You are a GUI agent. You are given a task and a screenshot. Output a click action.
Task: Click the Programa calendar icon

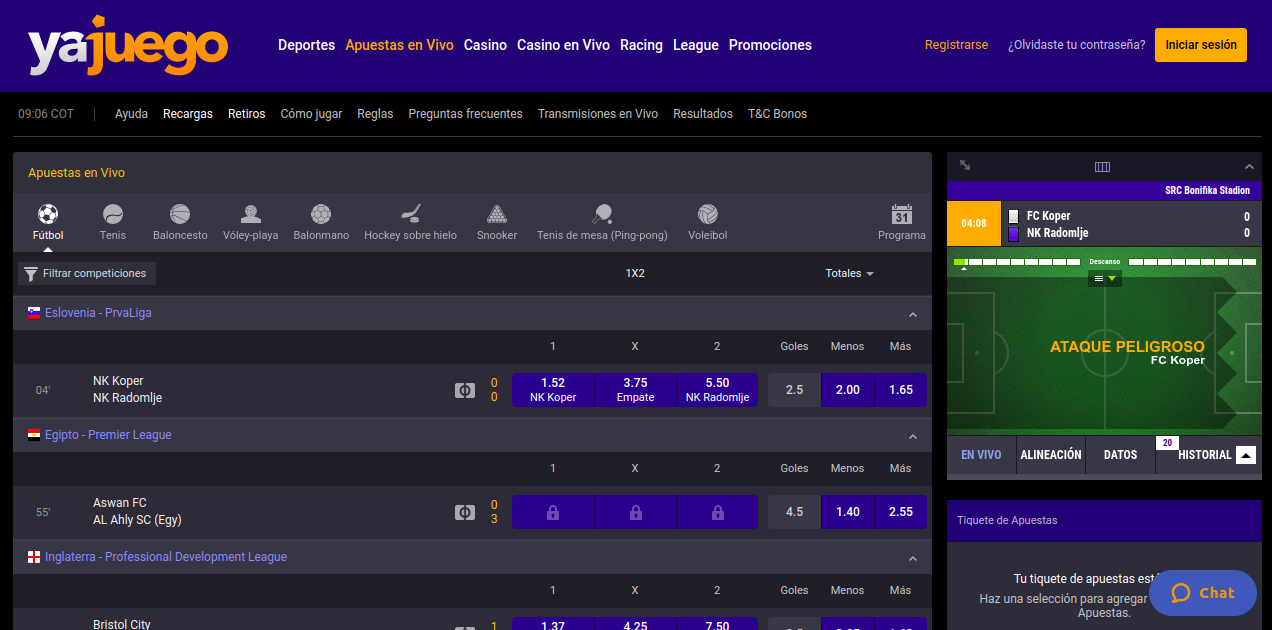pyautogui.click(x=901, y=216)
